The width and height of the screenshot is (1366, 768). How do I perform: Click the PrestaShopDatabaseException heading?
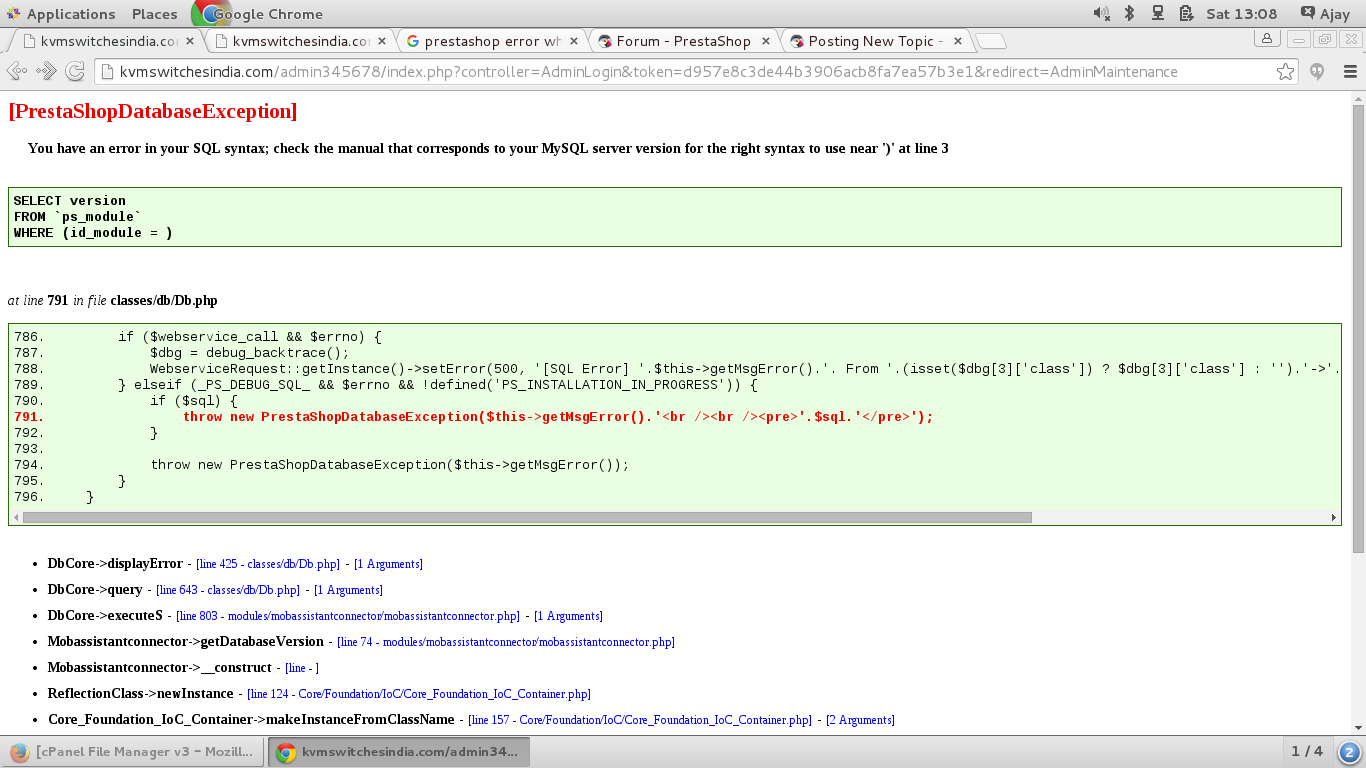[153, 111]
